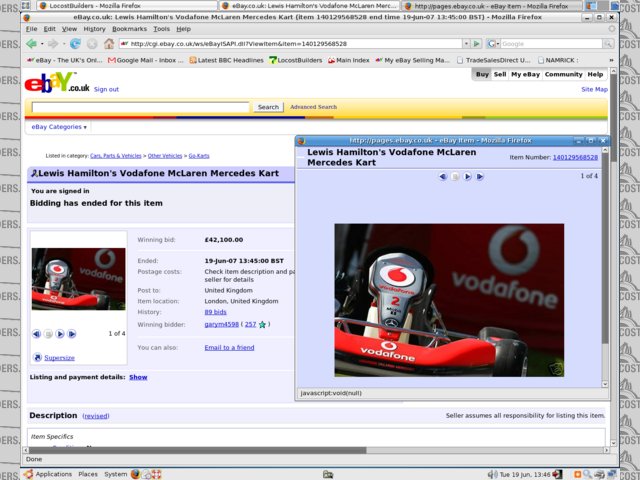Image resolution: width=640 pixels, height=480 pixels.
Task: Open the Bookmarks menu
Action: point(129,29)
